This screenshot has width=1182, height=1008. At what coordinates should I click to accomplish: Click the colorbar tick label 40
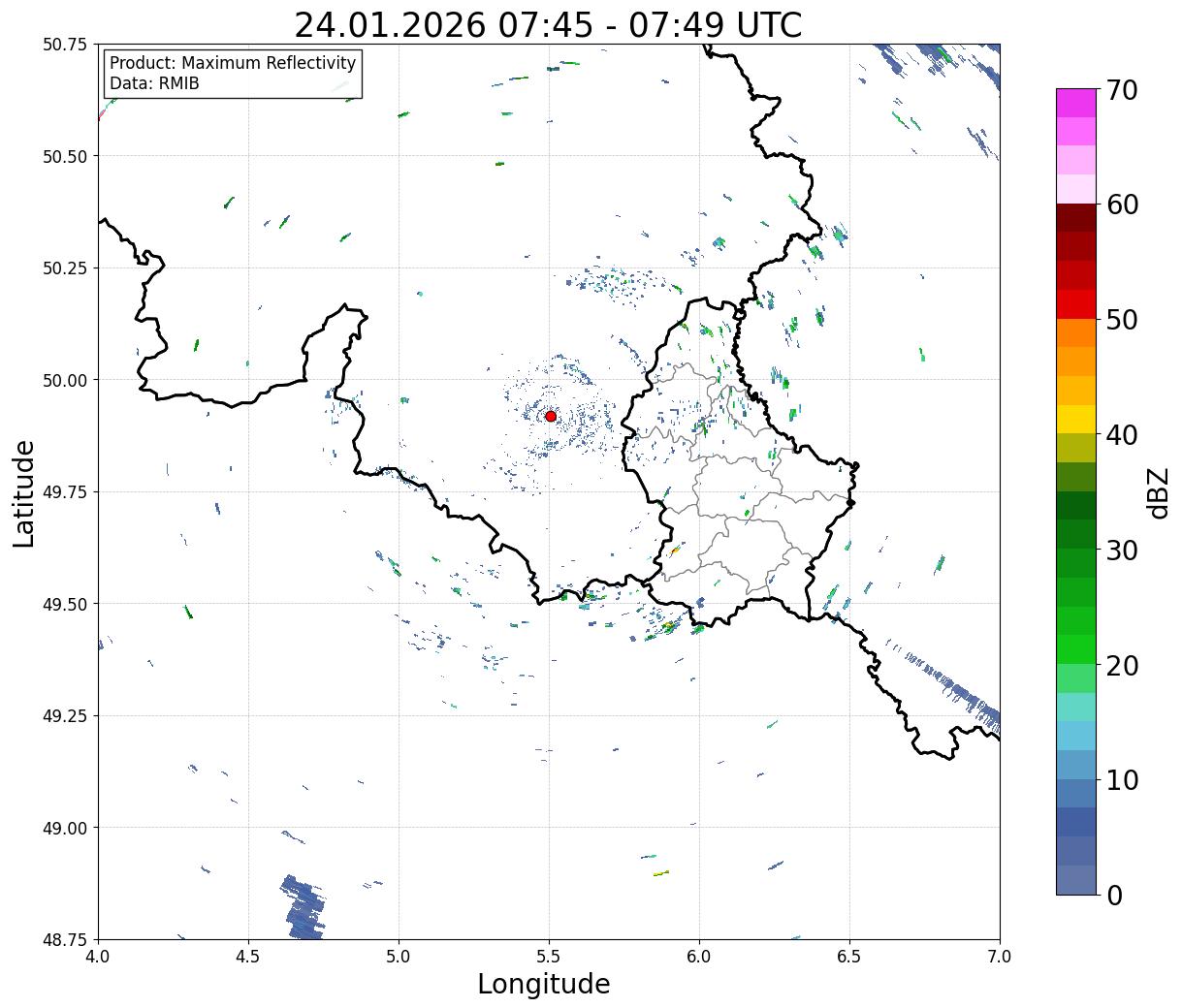tap(1122, 435)
